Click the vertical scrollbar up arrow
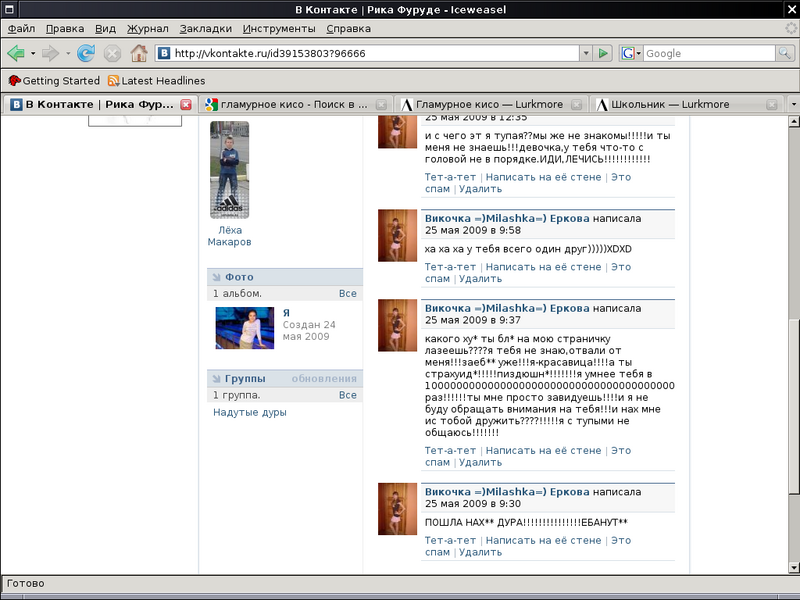Screen dimensions: 800x600 (793, 121)
